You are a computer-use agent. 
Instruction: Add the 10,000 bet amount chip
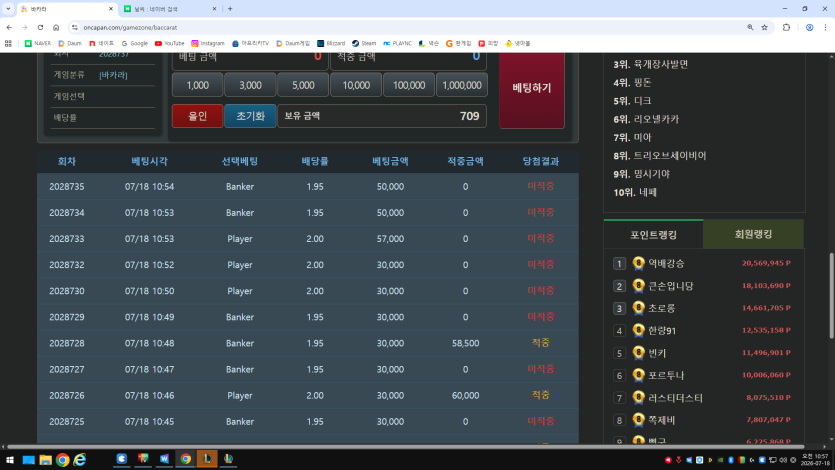(356, 85)
